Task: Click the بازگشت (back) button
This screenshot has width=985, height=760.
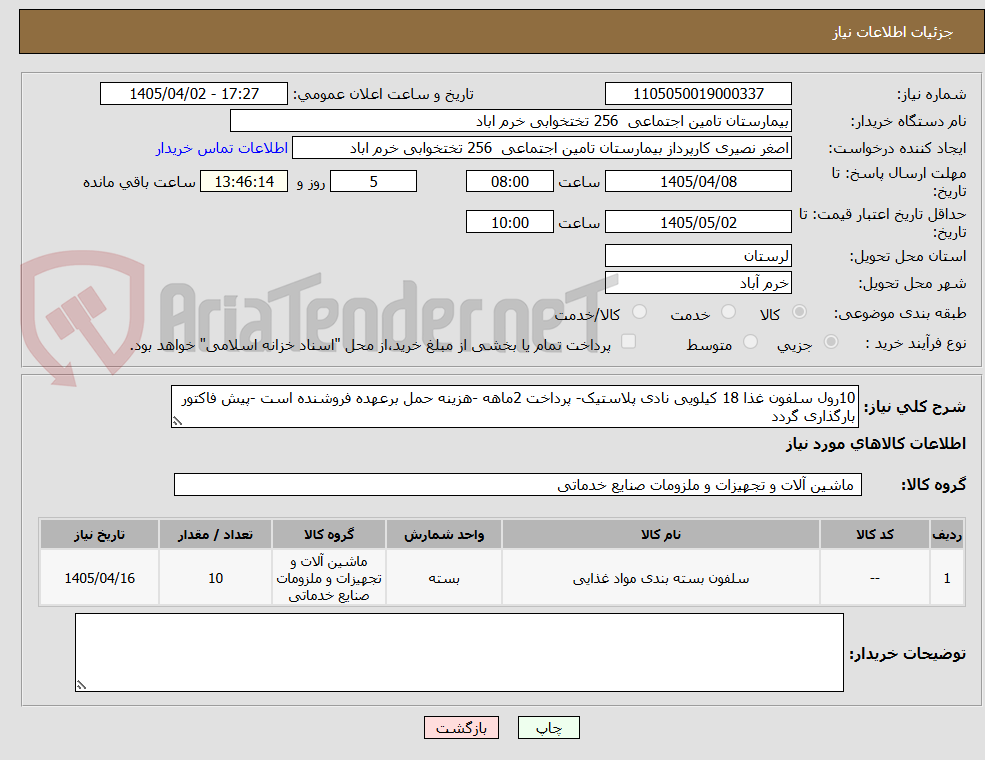Action: 461,727
